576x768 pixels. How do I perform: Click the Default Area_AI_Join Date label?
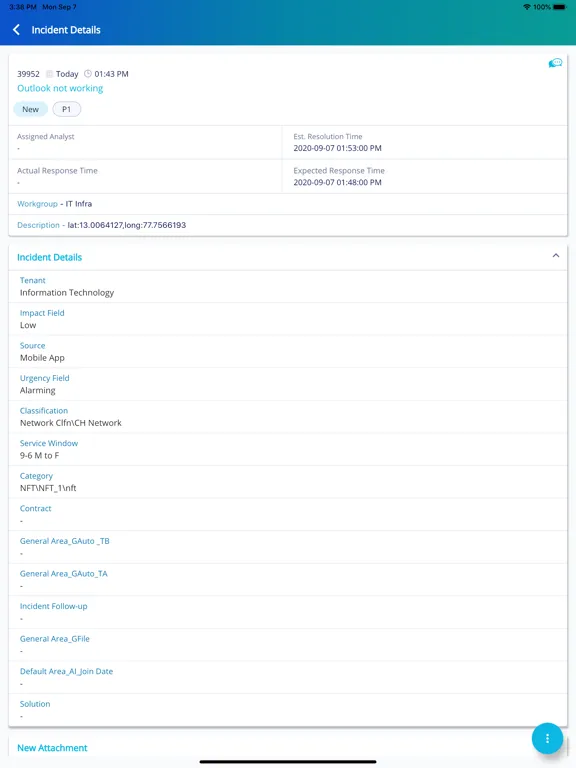pyautogui.click(x=67, y=672)
